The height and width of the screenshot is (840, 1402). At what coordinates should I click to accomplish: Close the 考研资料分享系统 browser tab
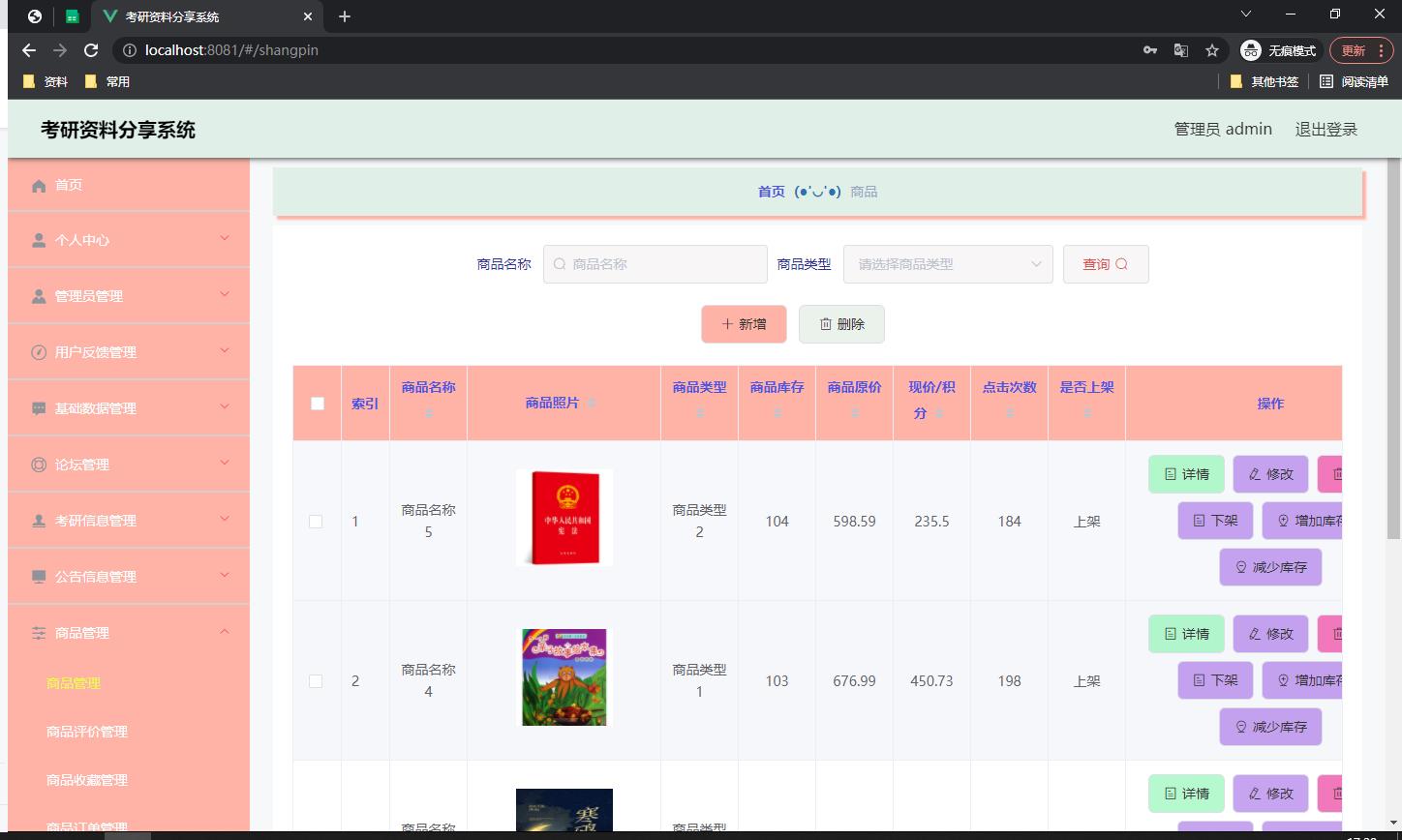308,16
